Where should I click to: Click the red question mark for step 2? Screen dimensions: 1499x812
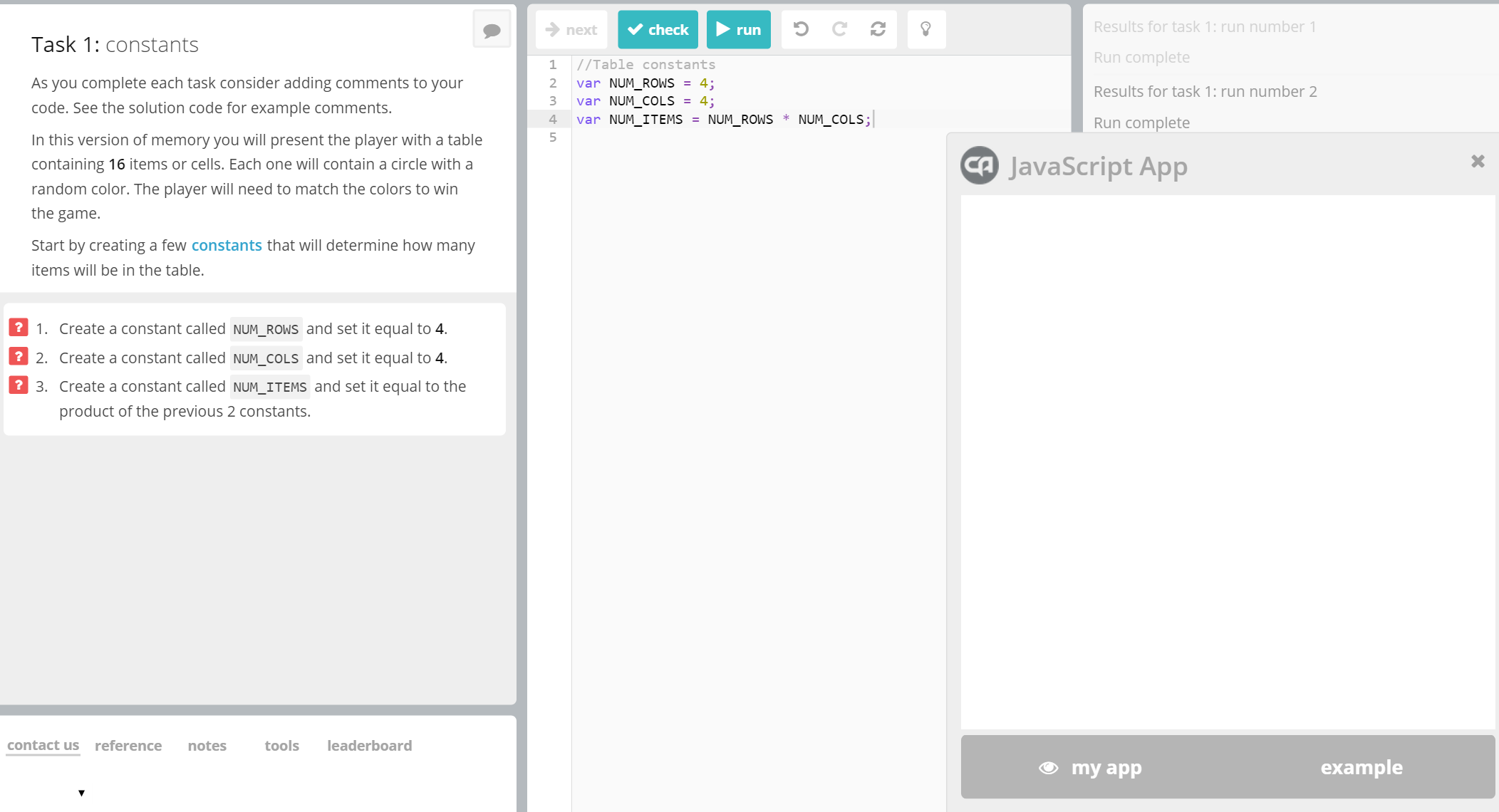point(19,356)
